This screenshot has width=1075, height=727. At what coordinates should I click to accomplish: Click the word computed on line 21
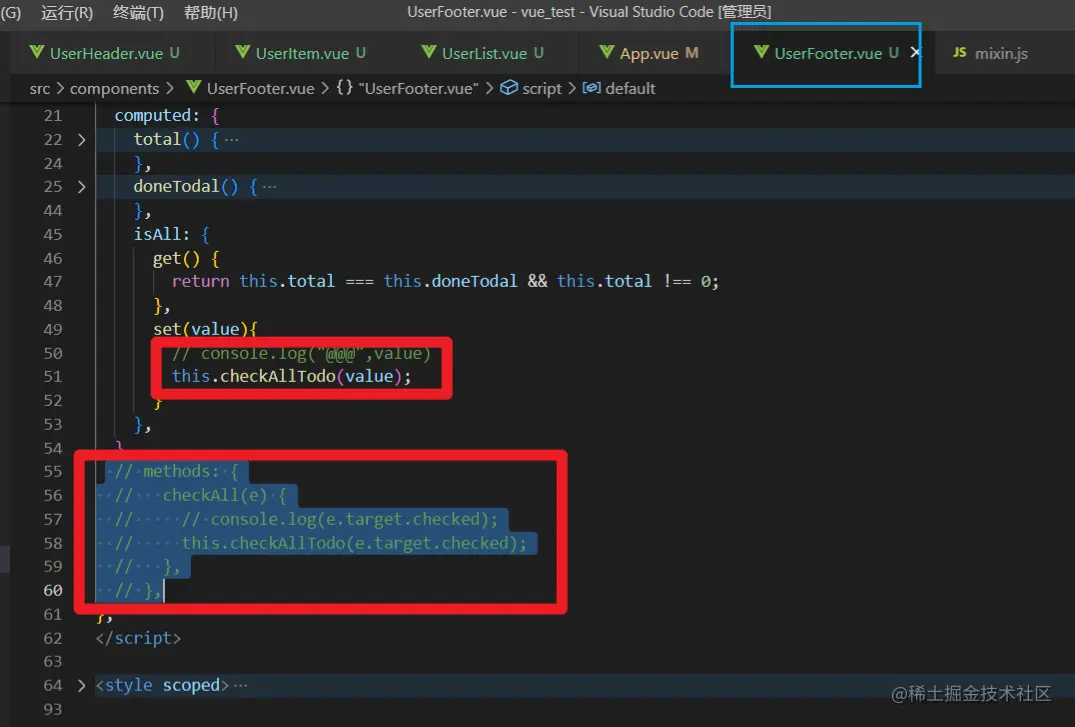(x=152, y=115)
